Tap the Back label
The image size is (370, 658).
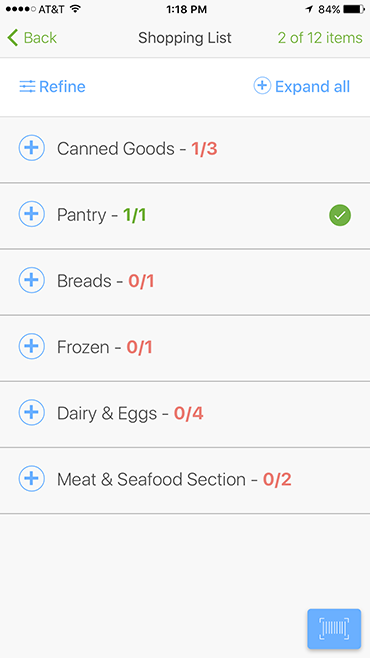tap(40, 38)
